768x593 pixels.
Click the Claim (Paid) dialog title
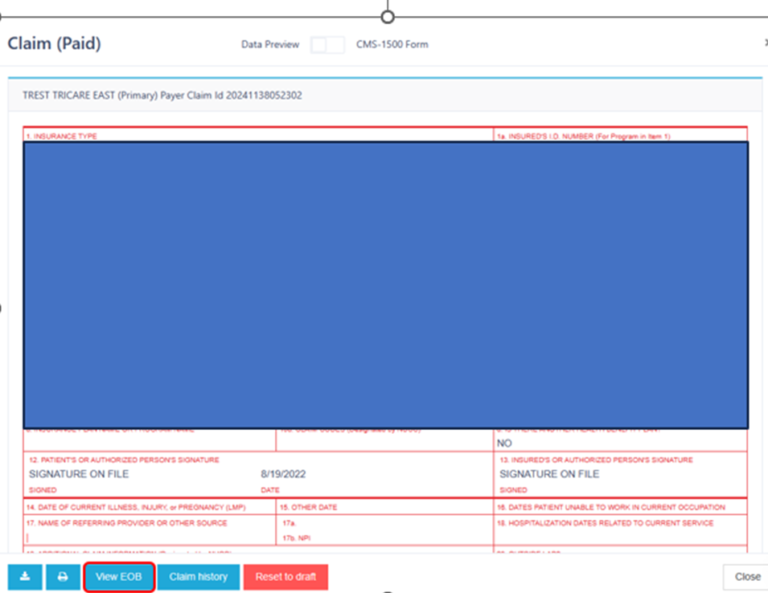54,44
